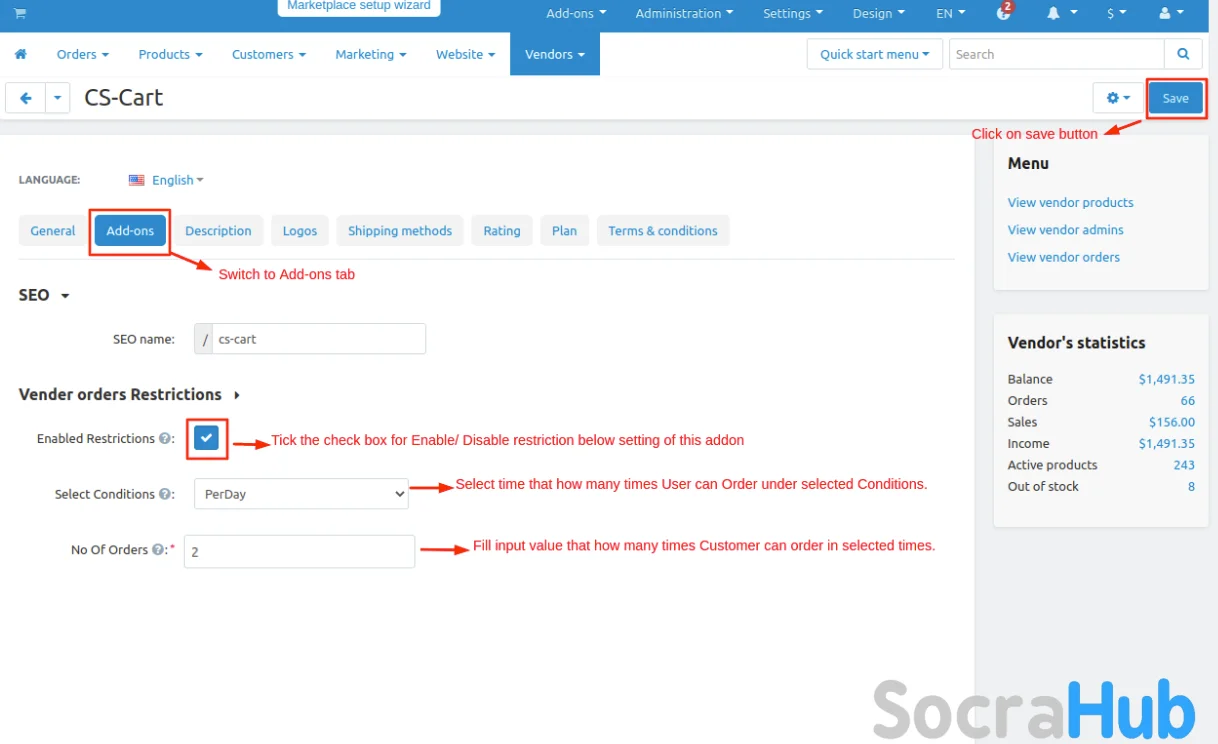Click the Save button

tap(1175, 98)
